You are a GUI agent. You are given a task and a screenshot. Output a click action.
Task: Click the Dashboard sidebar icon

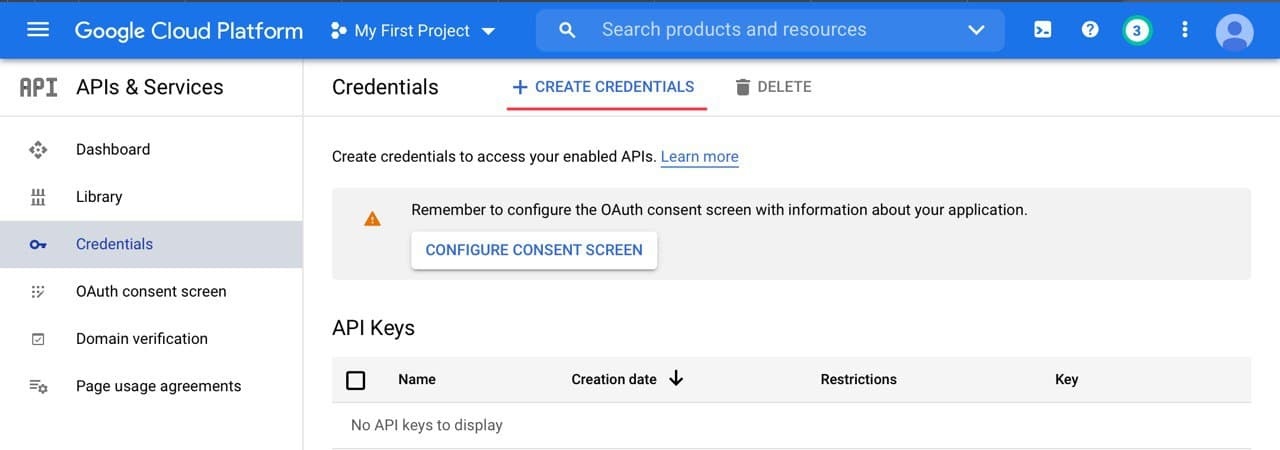(x=38, y=150)
